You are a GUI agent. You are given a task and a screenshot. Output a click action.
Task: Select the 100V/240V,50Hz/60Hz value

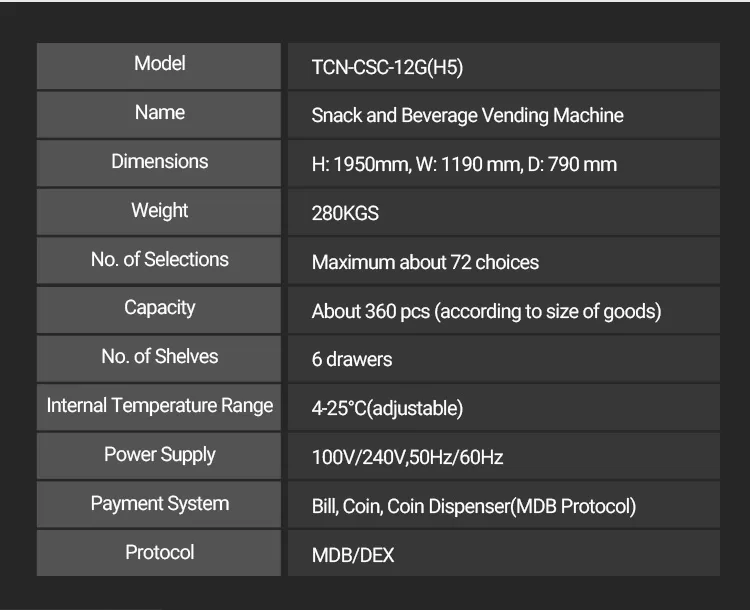tap(407, 458)
